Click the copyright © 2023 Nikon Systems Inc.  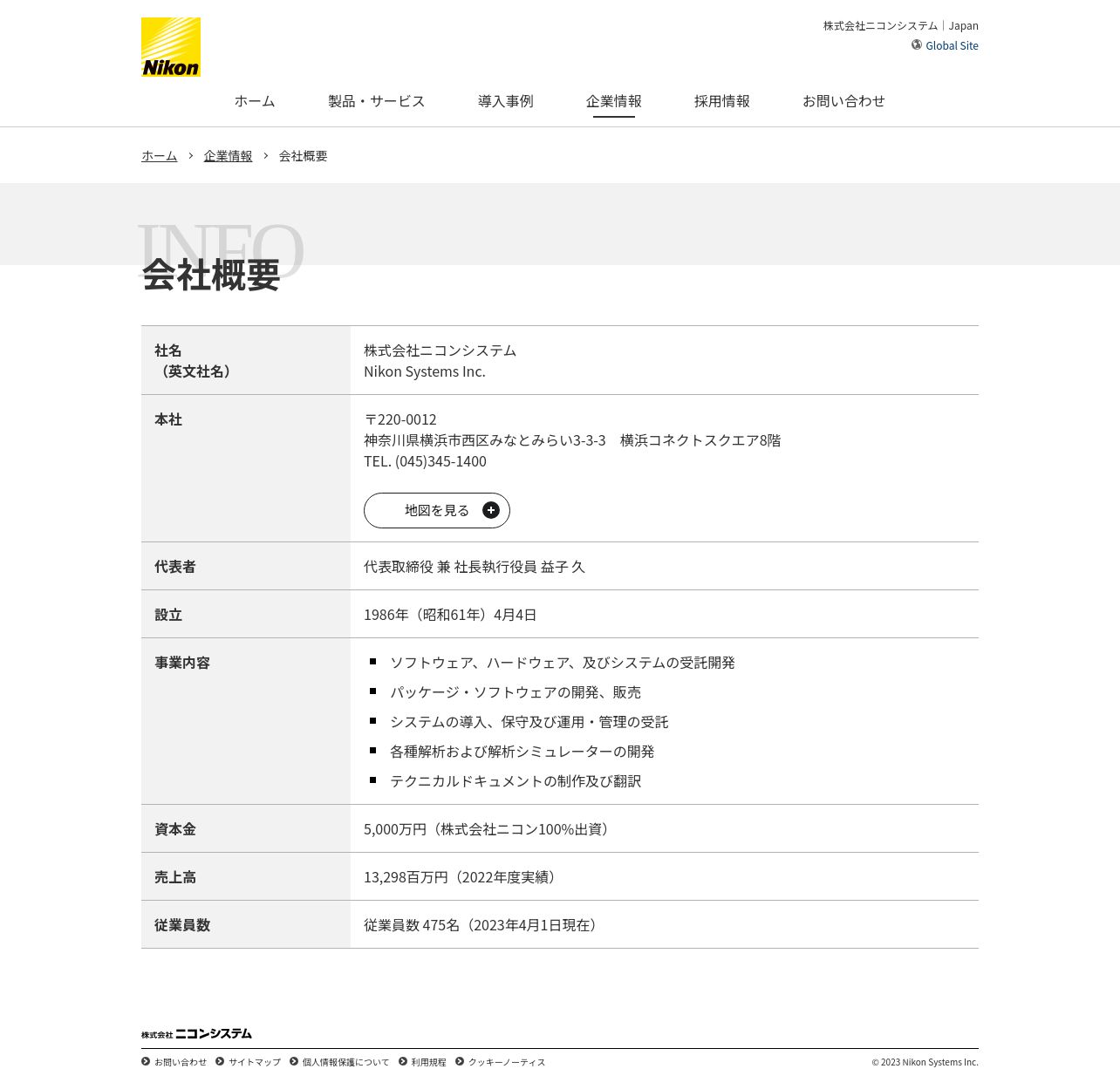pyautogui.click(x=925, y=1062)
